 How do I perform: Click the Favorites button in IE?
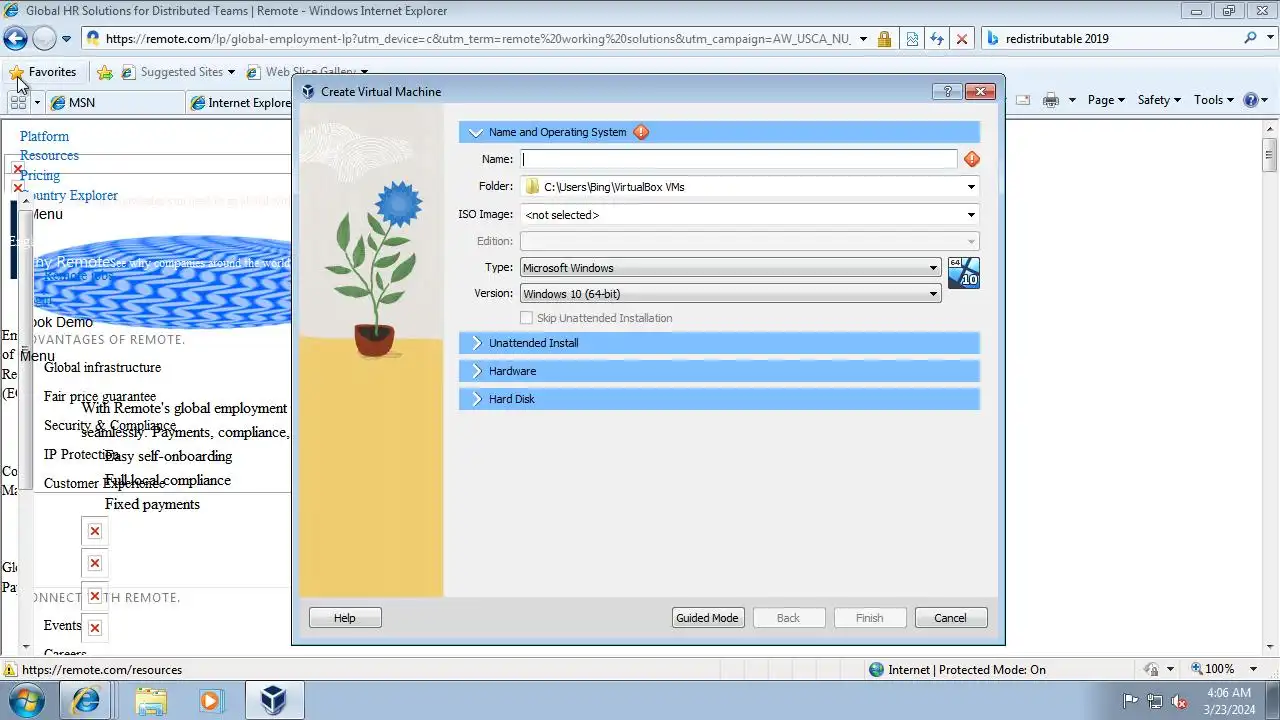coord(43,72)
